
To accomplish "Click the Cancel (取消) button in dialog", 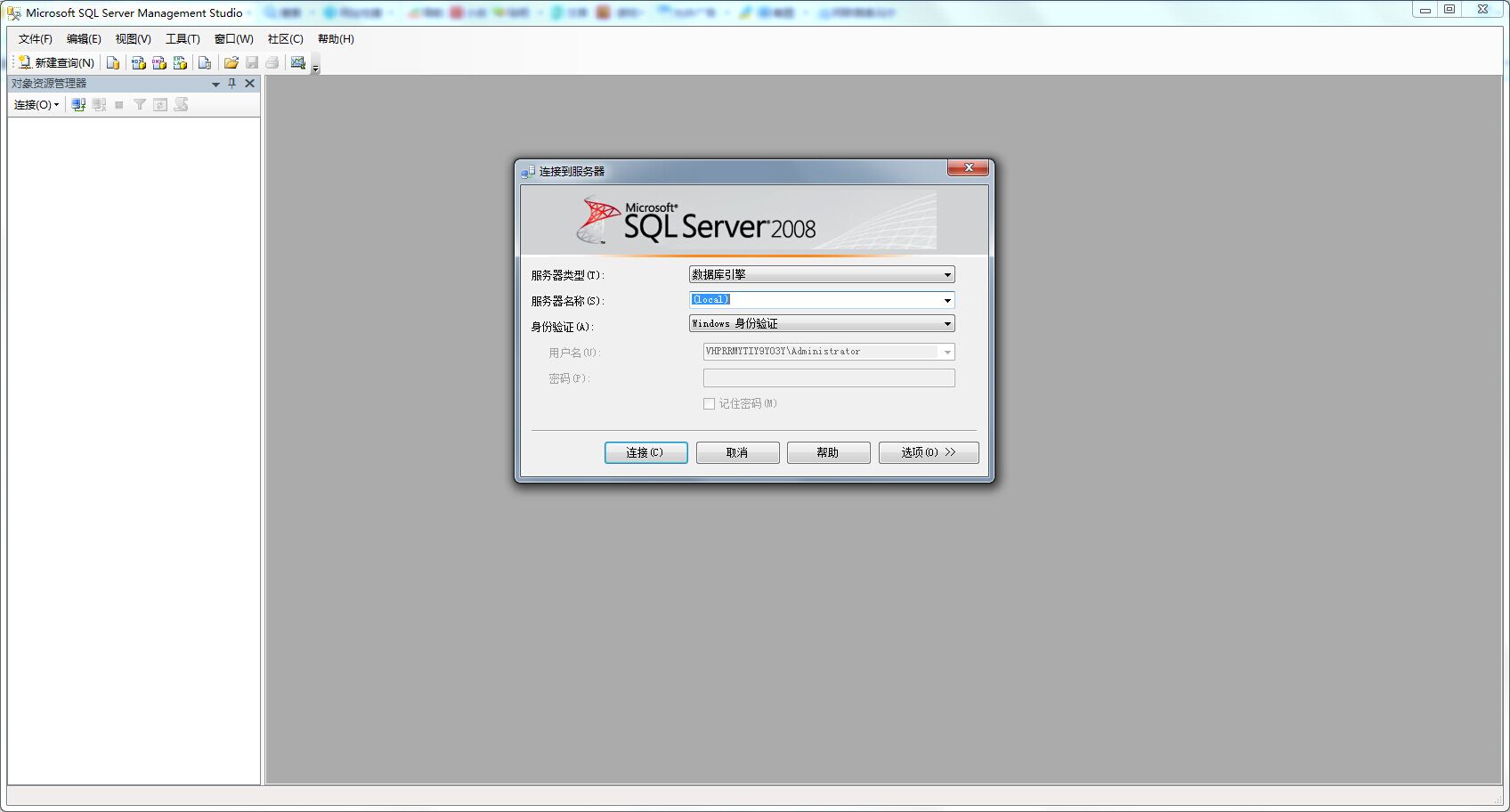I will pos(737,452).
